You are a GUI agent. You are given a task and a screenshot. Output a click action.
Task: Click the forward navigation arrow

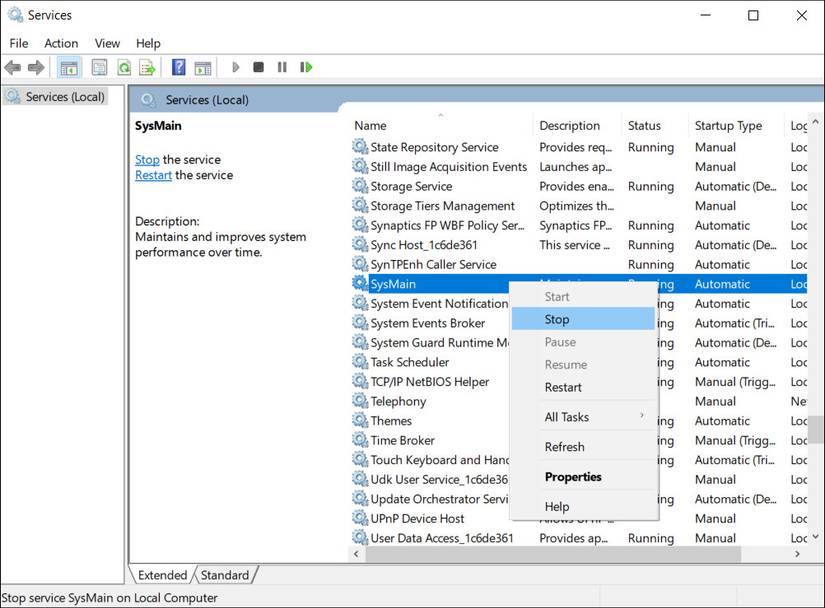pos(36,67)
